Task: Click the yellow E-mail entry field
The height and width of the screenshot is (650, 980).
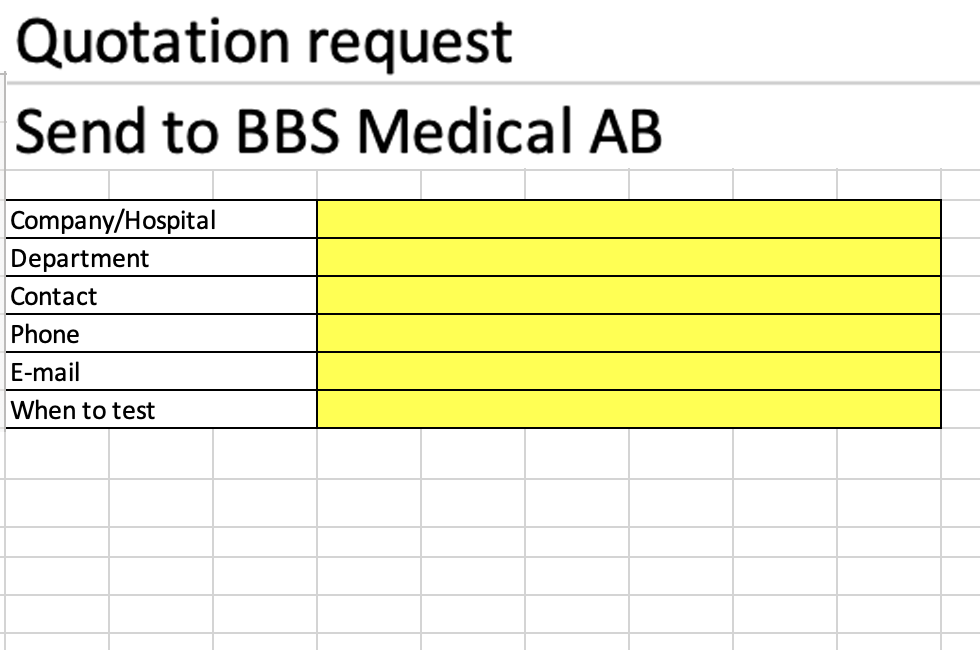Action: (x=629, y=372)
